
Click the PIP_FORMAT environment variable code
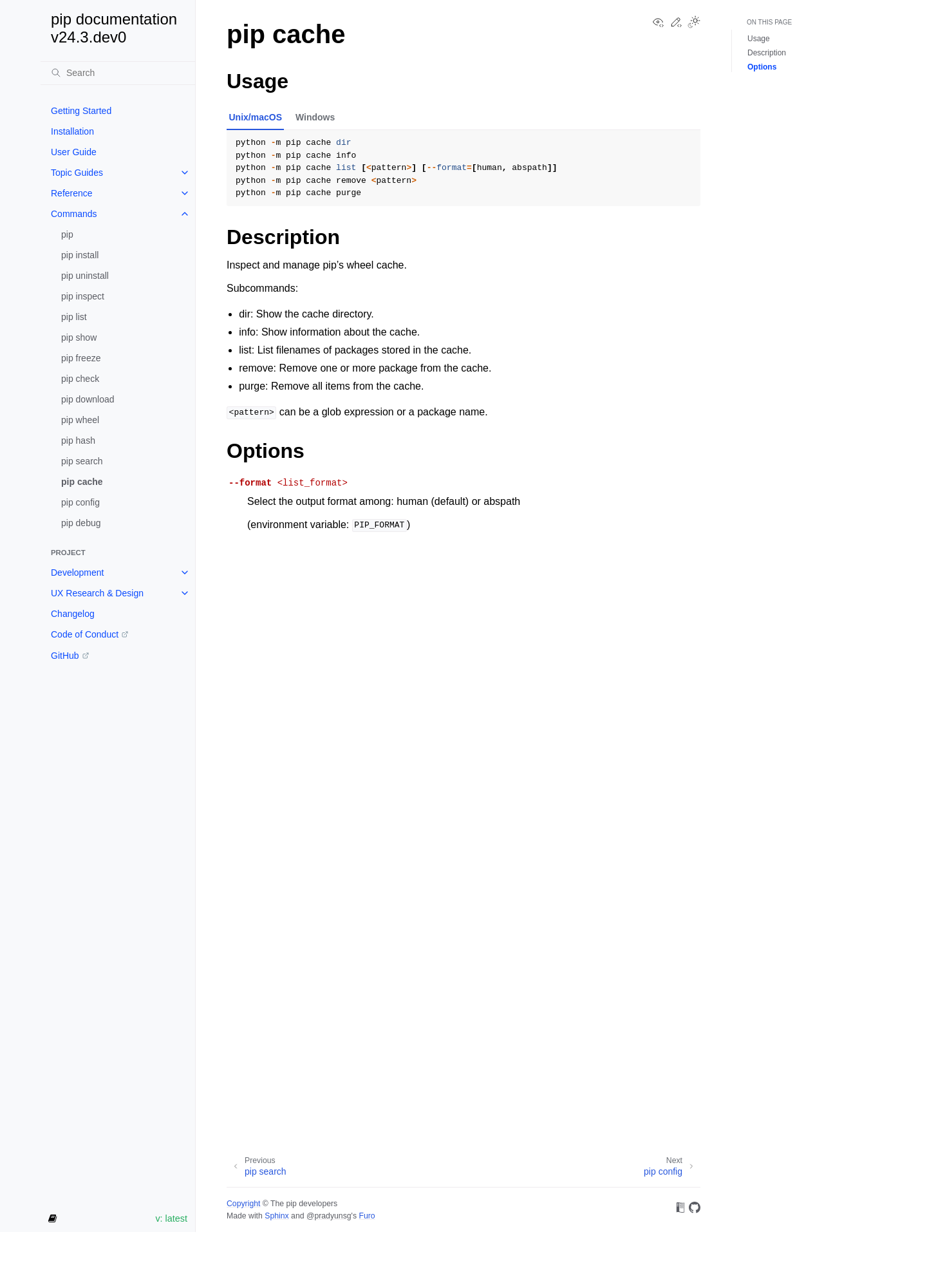[x=379, y=525]
